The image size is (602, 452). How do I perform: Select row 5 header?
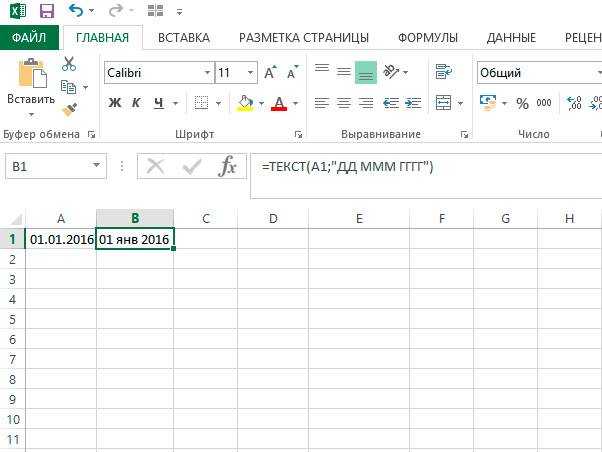click(12, 319)
